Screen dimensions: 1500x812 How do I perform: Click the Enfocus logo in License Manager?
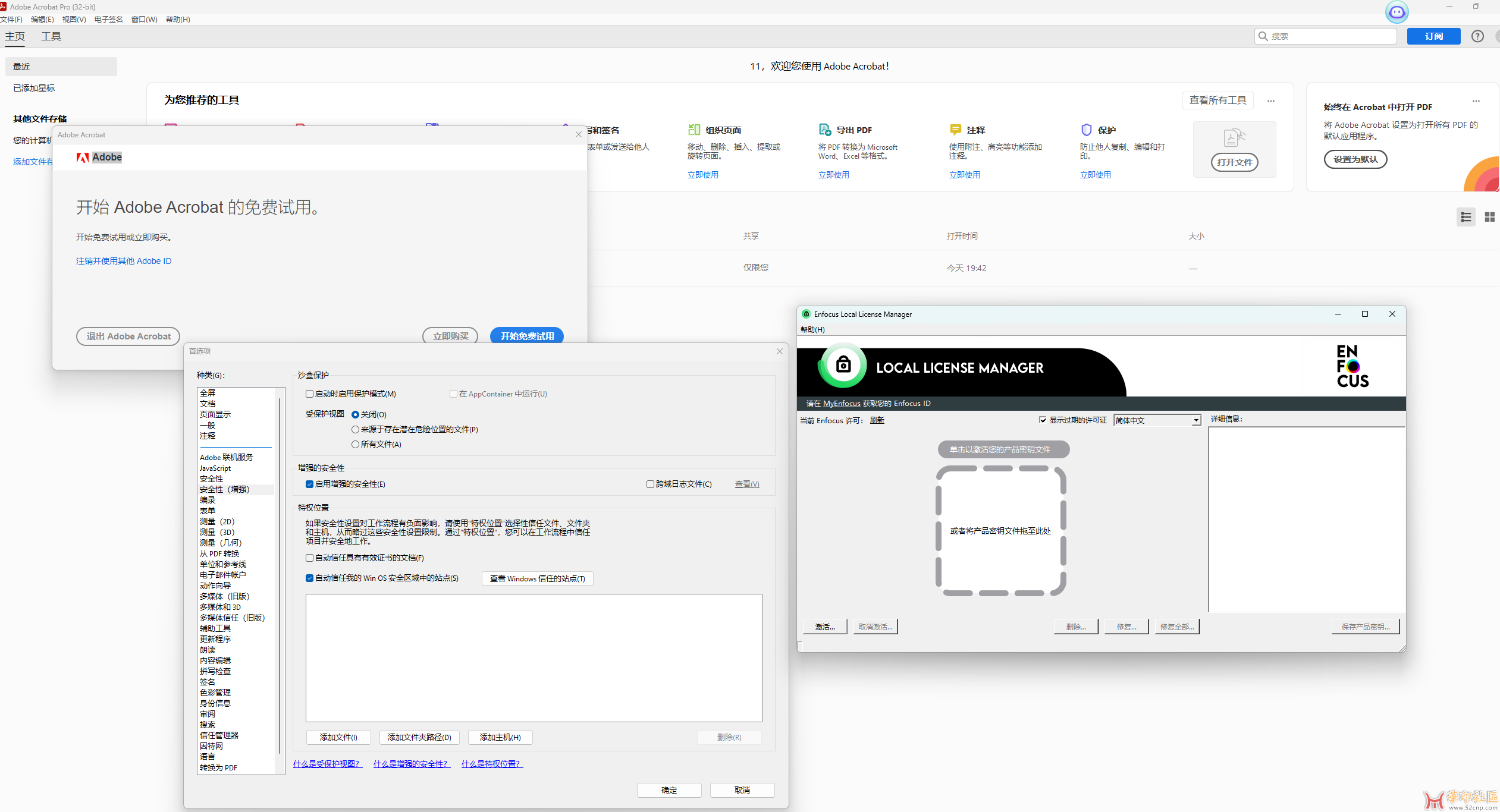[x=1352, y=366]
